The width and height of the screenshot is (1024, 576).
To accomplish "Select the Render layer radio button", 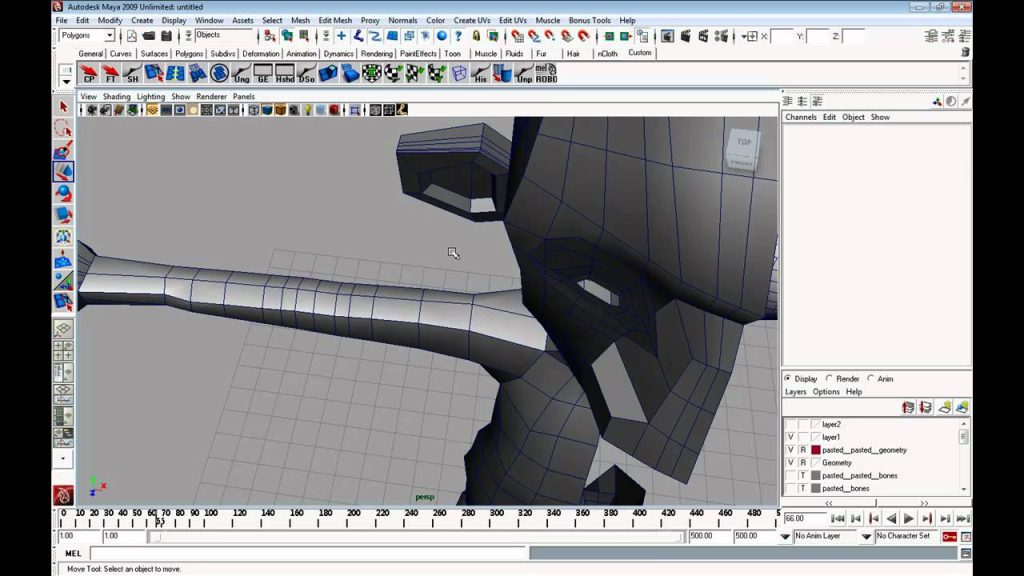I will (x=829, y=378).
